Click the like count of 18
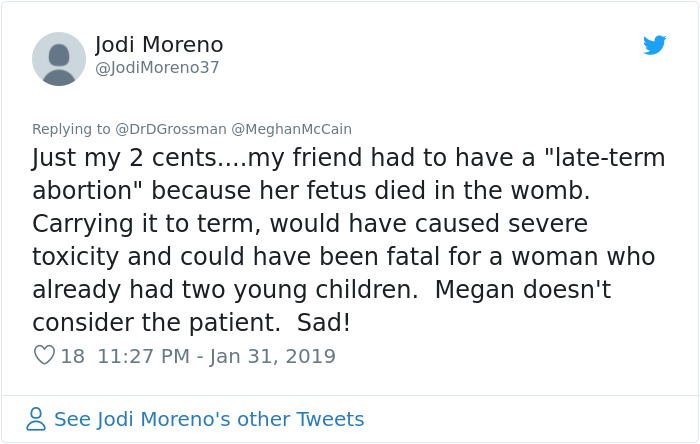The height and width of the screenshot is (444, 700). click(x=73, y=356)
